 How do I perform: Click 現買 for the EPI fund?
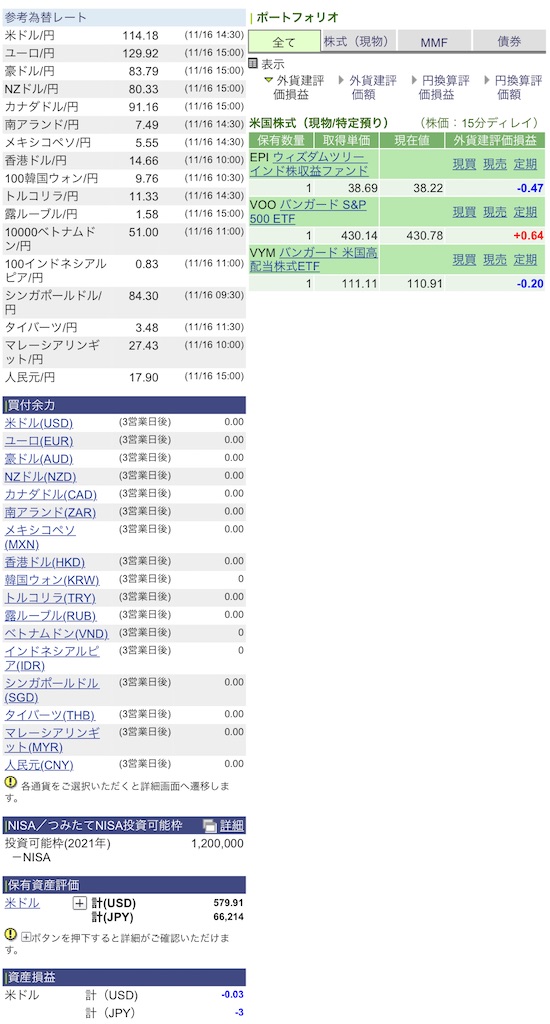(464, 165)
